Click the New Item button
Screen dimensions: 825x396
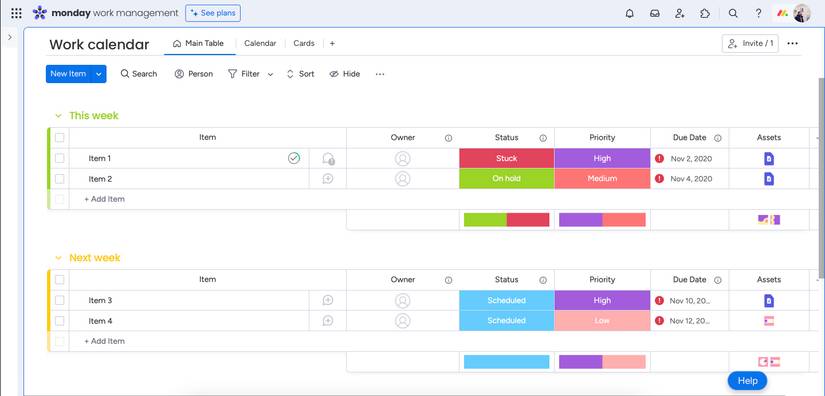(x=68, y=74)
